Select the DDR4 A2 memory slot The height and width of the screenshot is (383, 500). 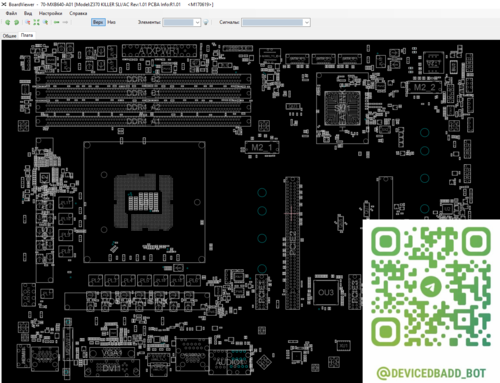click(143, 107)
